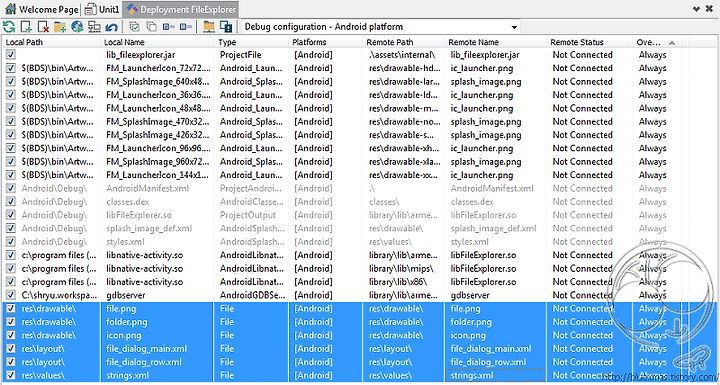Uncheck the lib_fileexplorer.jar row checkbox
Viewport: 720px width, 385px height.
pos(10,55)
